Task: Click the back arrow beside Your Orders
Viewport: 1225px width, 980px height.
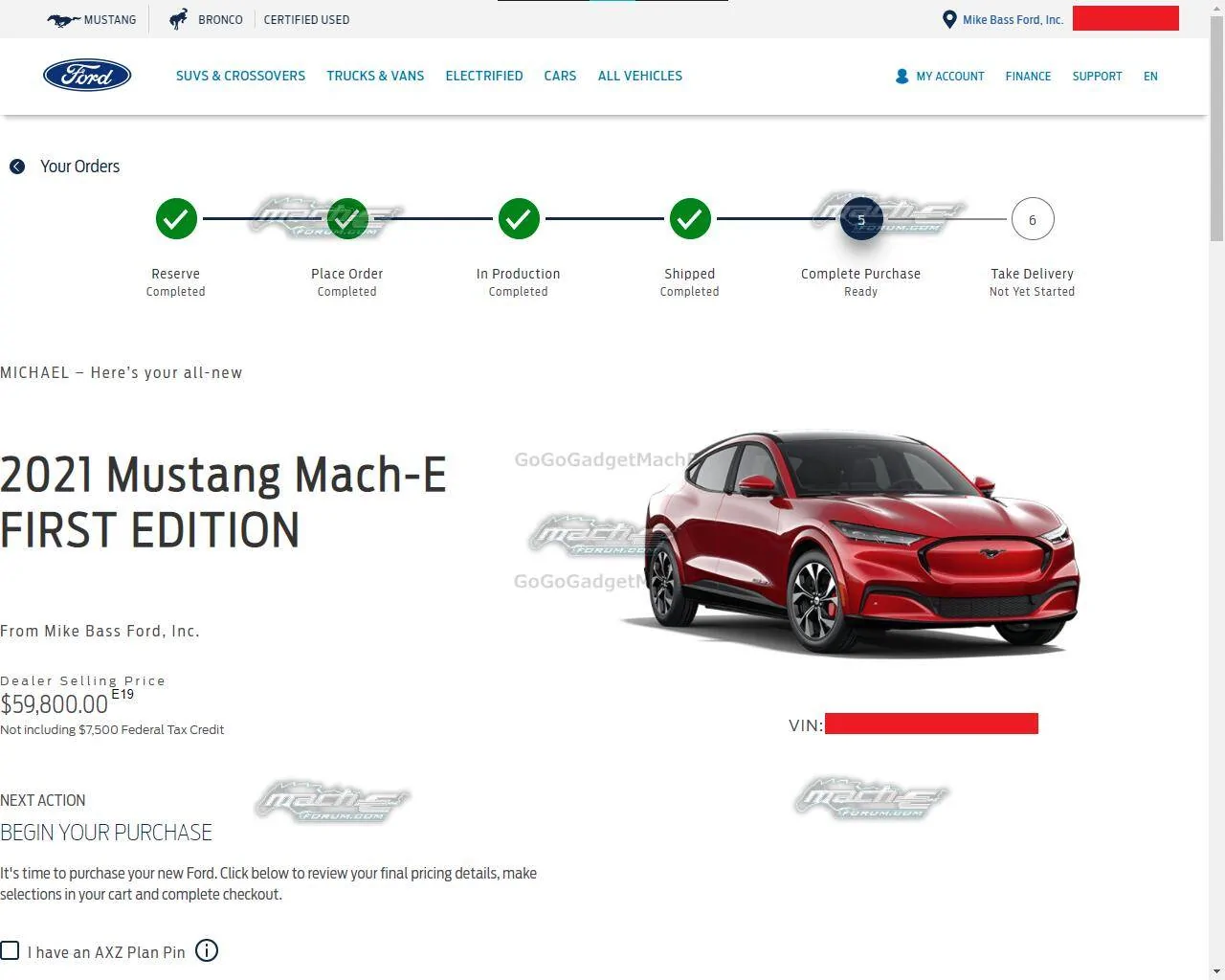Action: (x=17, y=167)
